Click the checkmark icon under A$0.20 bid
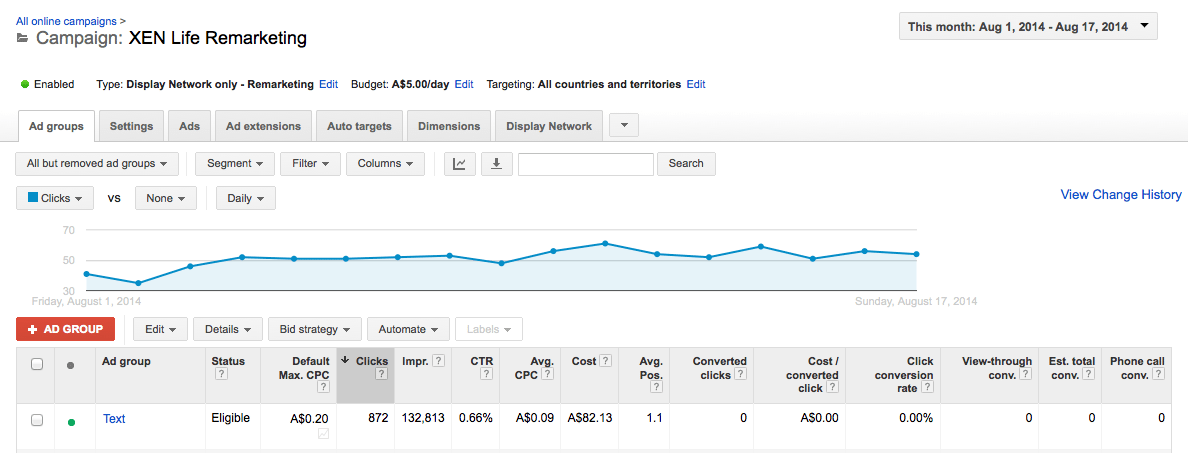The height and width of the screenshot is (453, 1188). click(x=322, y=434)
